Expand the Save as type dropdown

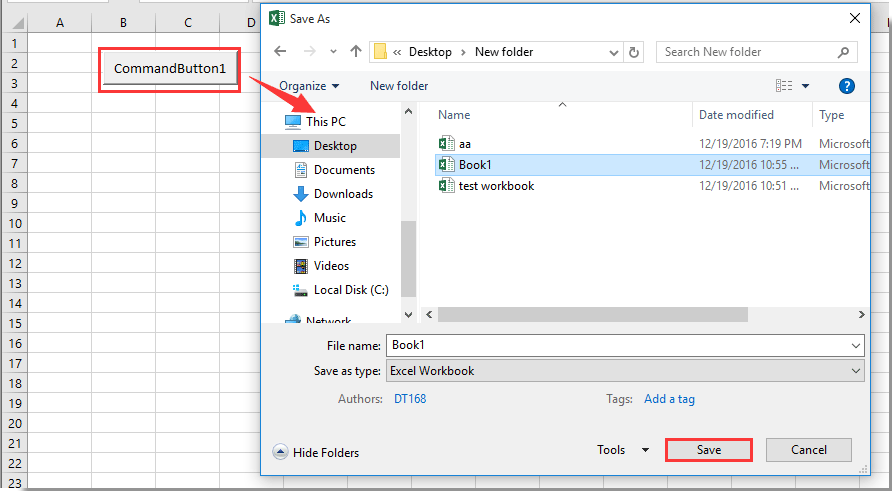pyautogui.click(x=855, y=371)
